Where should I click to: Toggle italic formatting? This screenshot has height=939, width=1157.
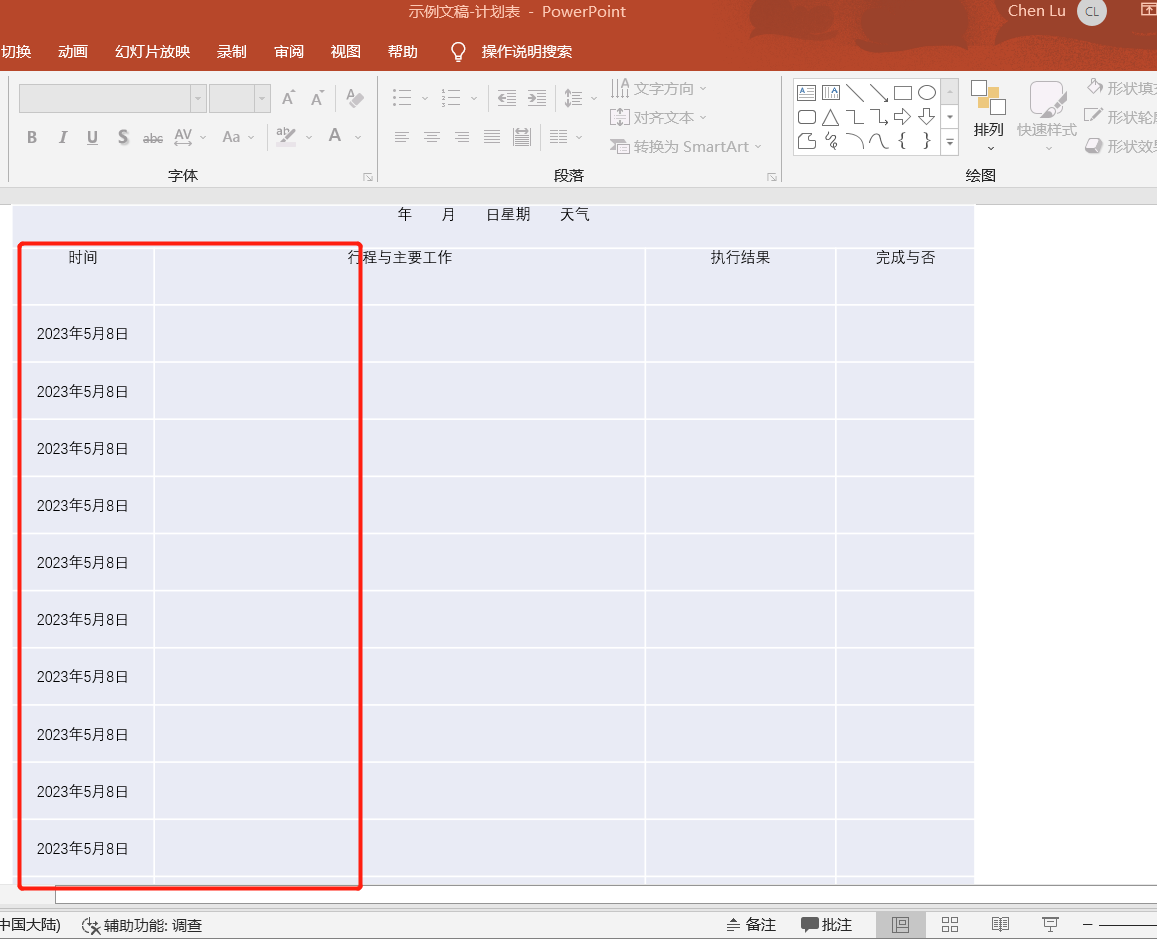62,137
